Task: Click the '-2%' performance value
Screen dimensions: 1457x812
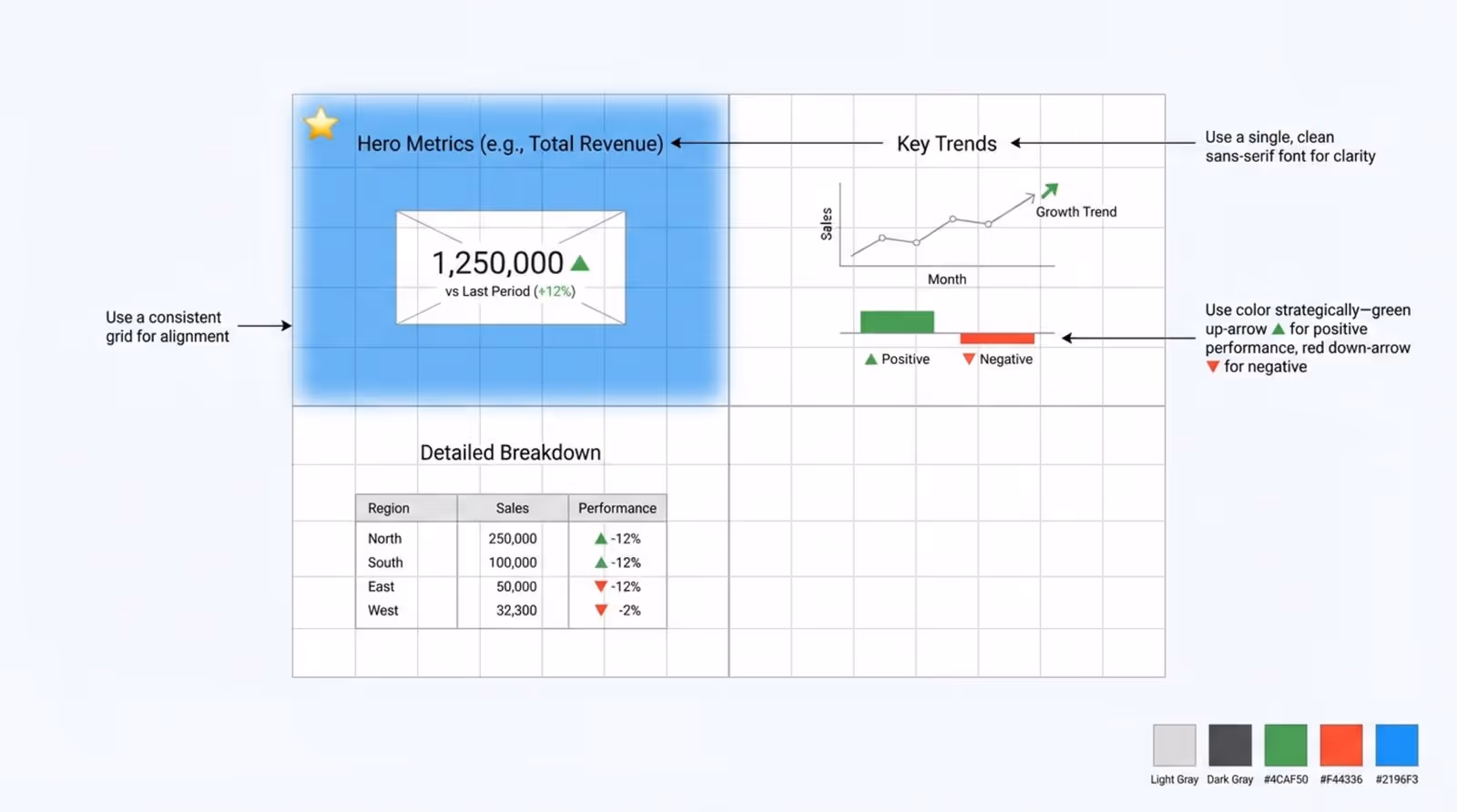Action: click(629, 610)
